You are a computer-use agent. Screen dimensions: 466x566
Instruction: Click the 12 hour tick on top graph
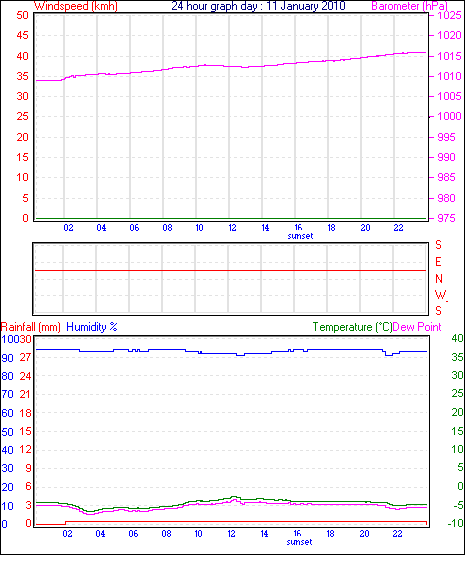pyautogui.click(x=232, y=228)
